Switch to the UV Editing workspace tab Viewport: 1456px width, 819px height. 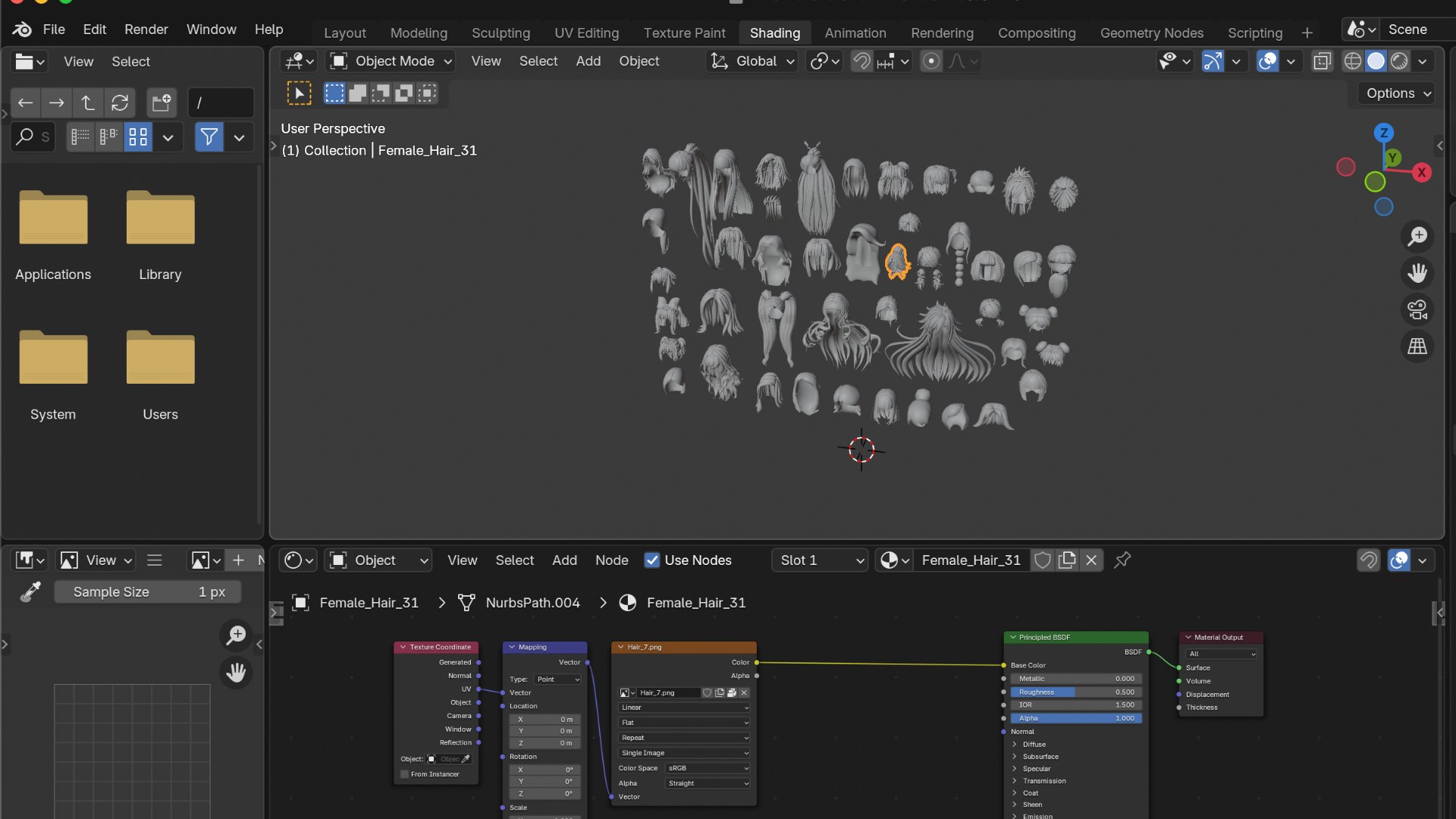tap(587, 33)
